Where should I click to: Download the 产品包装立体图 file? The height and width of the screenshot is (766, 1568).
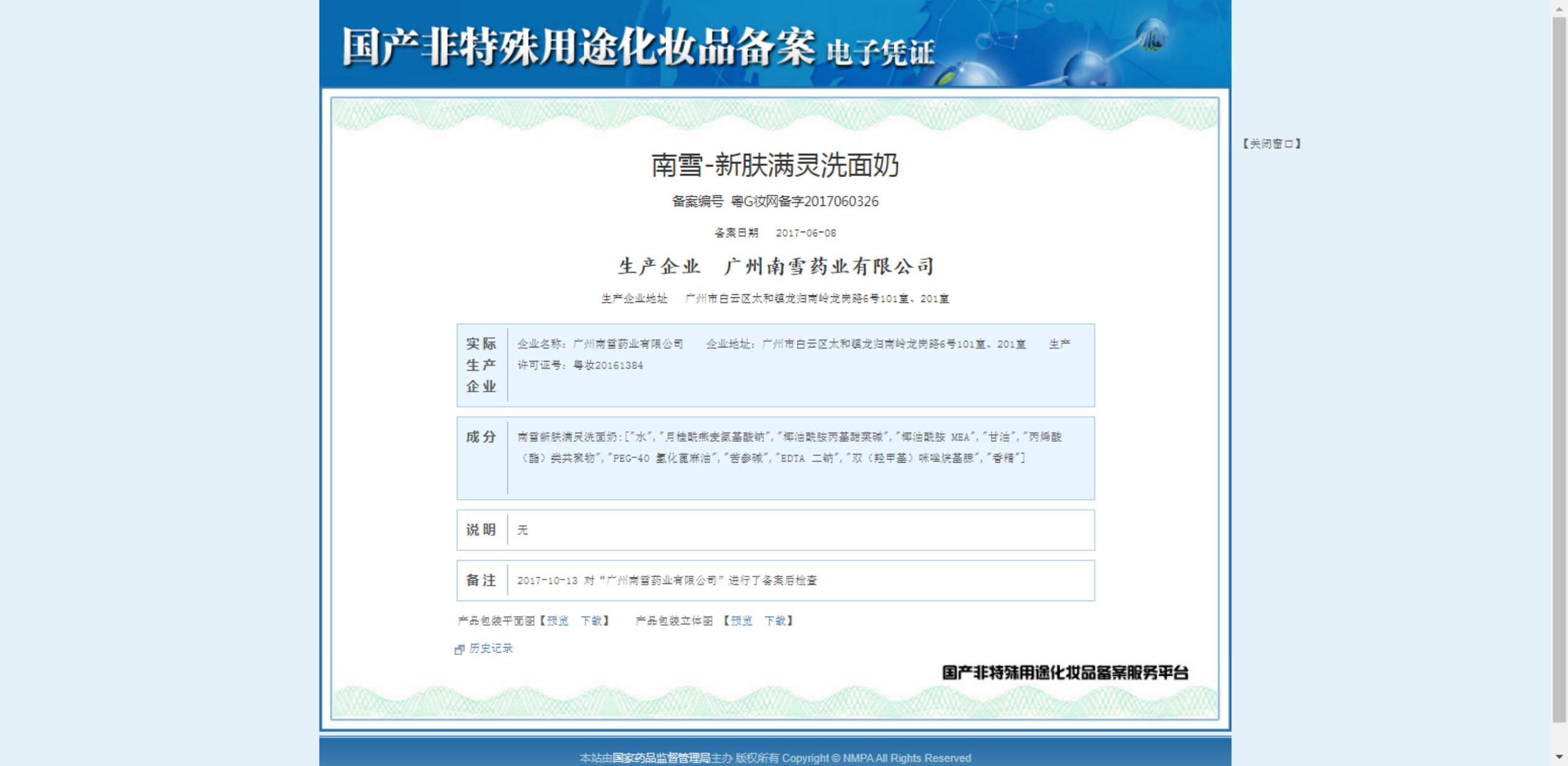(x=775, y=621)
